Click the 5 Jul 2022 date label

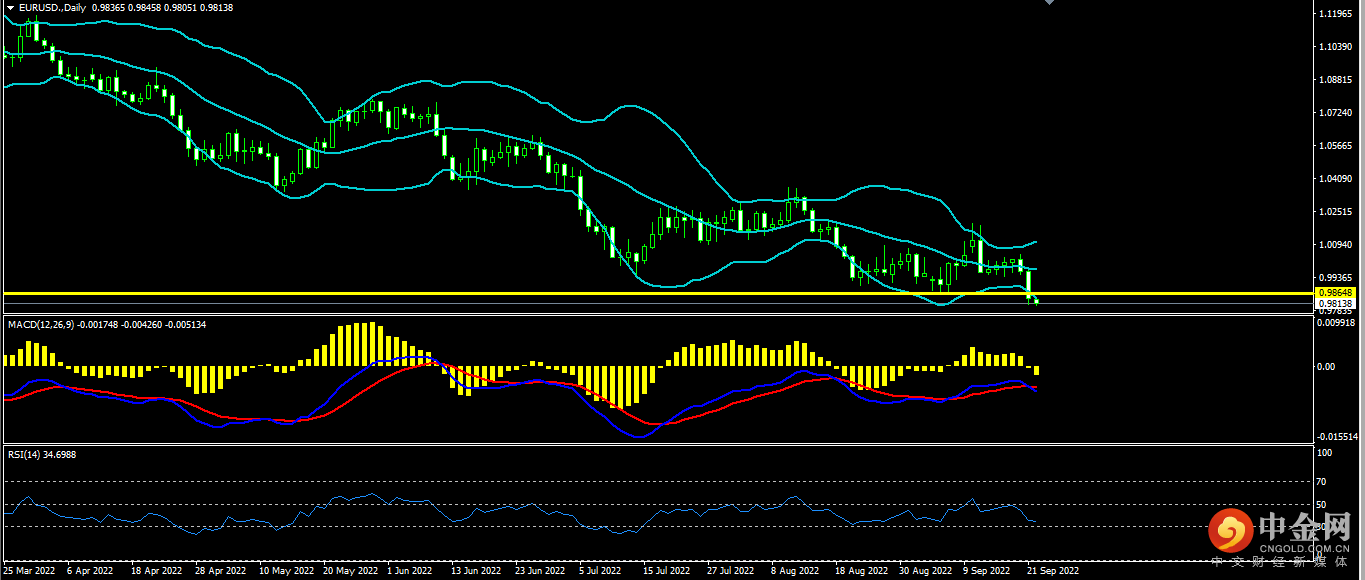pyautogui.click(x=600, y=571)
